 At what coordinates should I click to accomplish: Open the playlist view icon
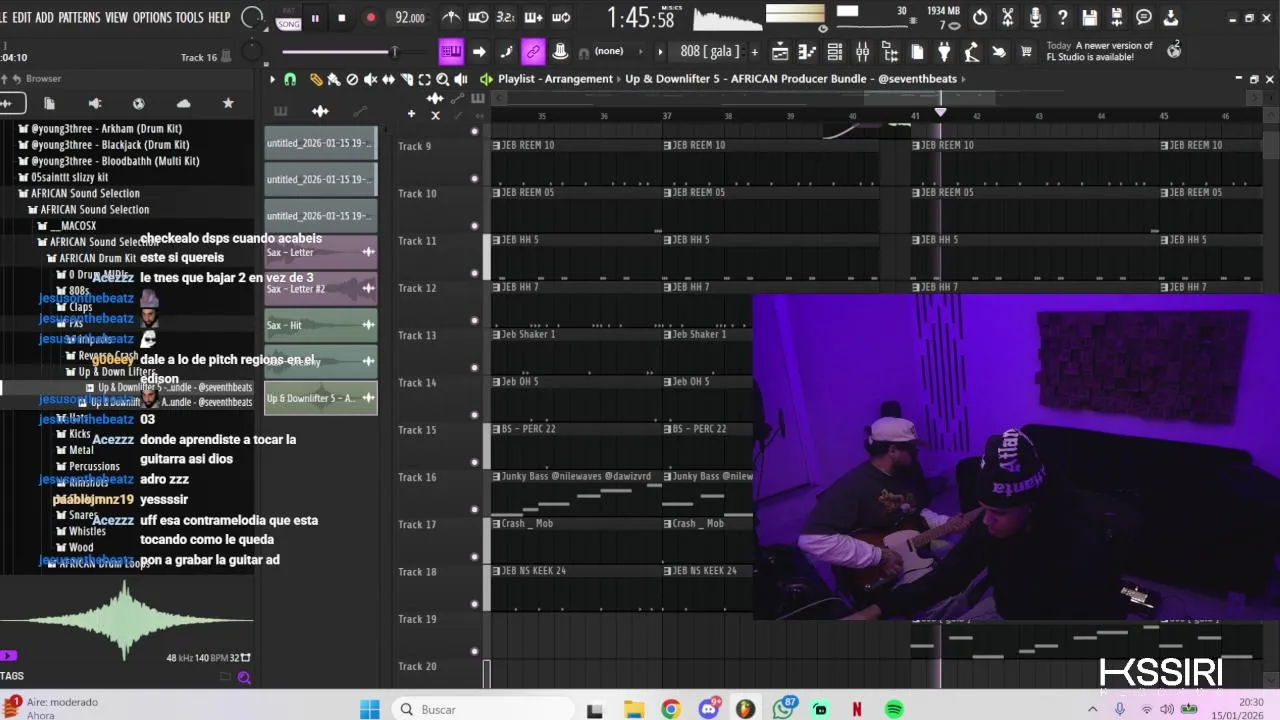coord(780,52)
